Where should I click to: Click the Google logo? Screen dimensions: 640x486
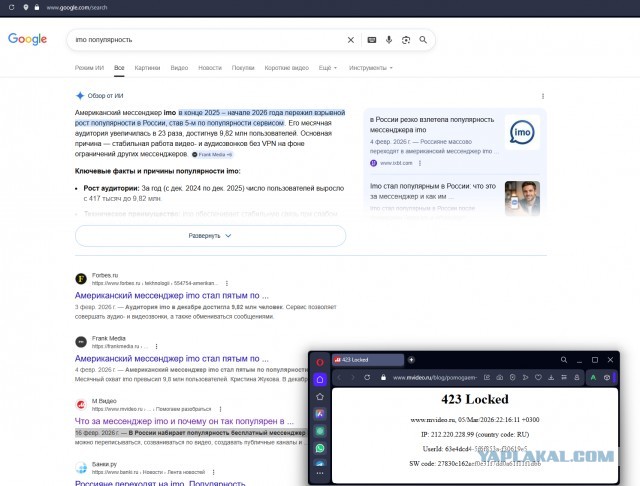coord(28,39)
